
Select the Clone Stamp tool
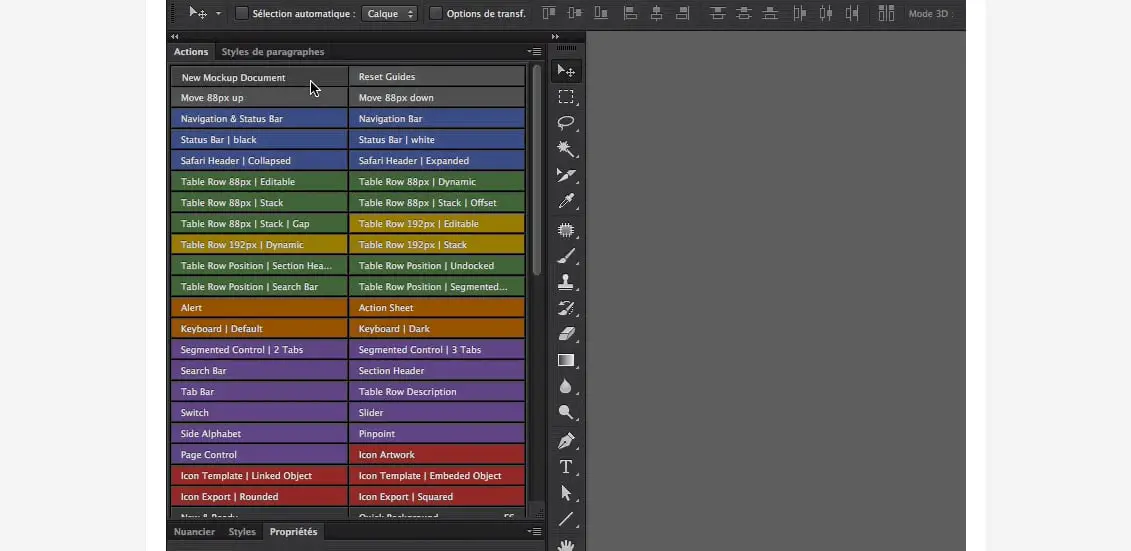pyautogui.click(x=566, y=282)
